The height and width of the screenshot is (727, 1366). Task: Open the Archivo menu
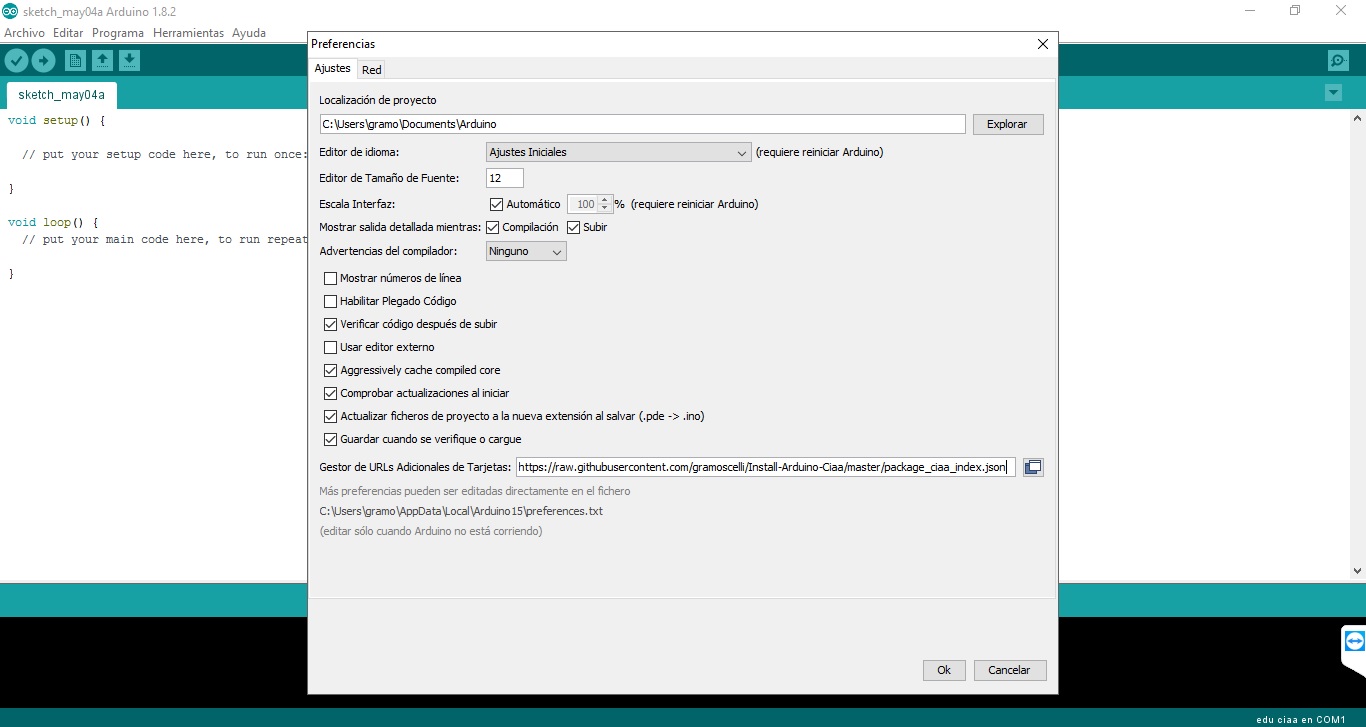(24, 33)
